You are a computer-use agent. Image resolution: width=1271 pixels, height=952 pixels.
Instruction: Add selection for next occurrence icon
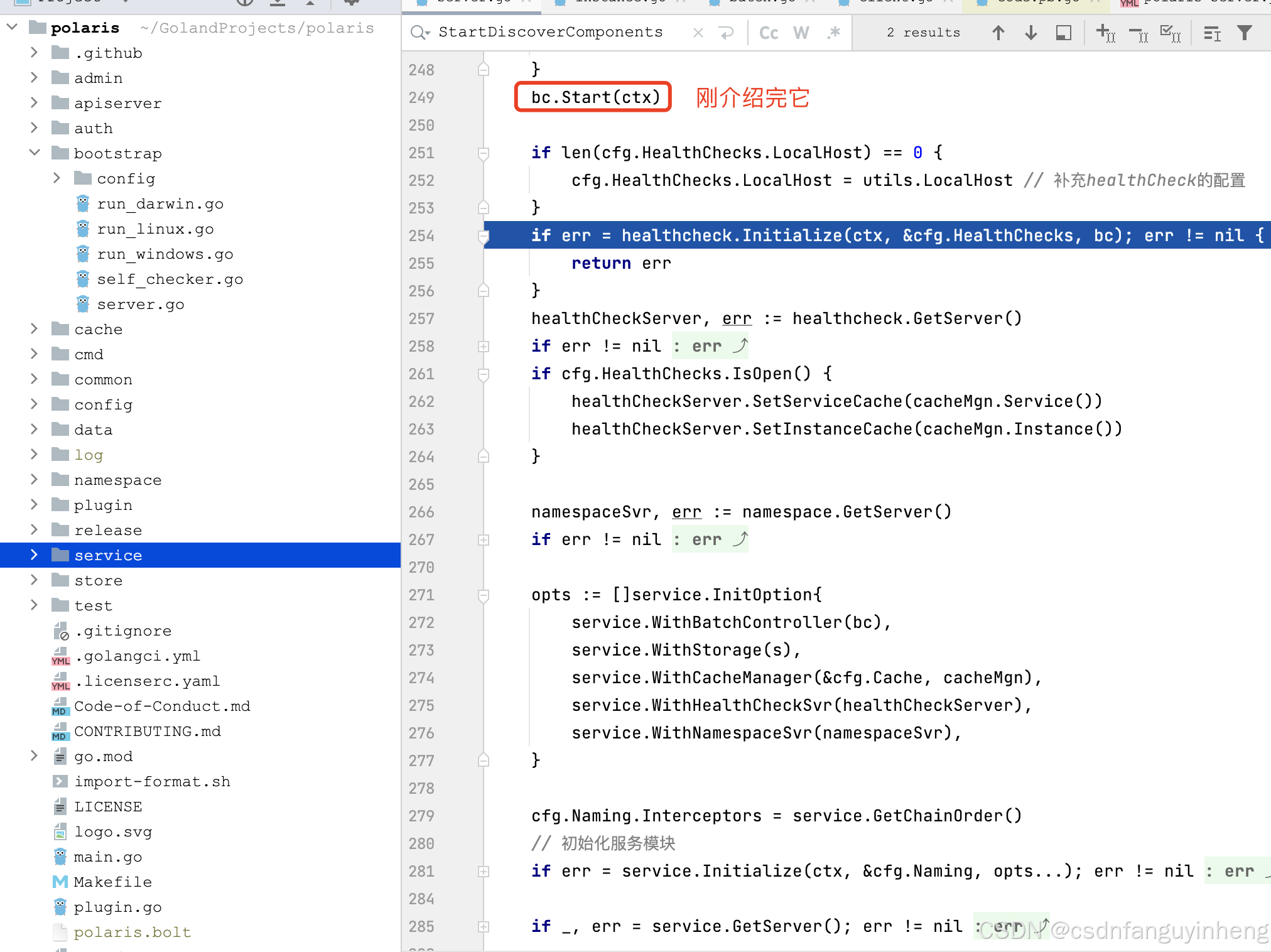click(1105, 33)
